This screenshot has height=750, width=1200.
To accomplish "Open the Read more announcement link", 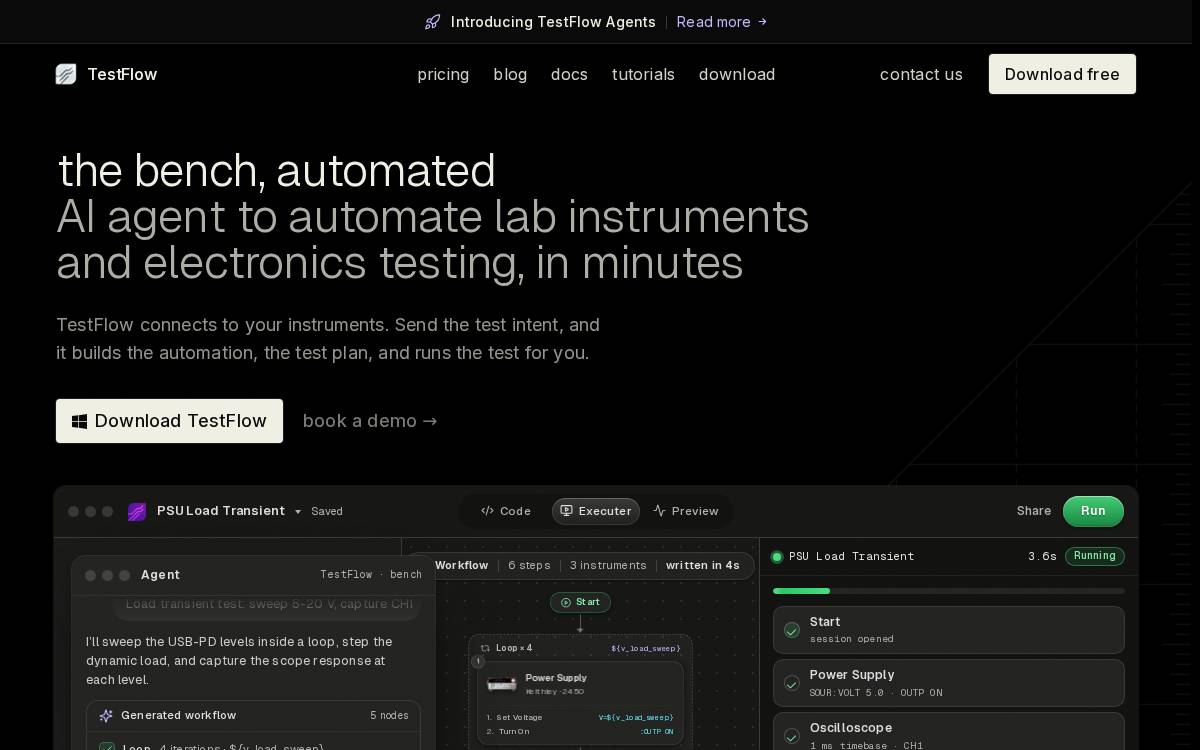I will 722,22.
